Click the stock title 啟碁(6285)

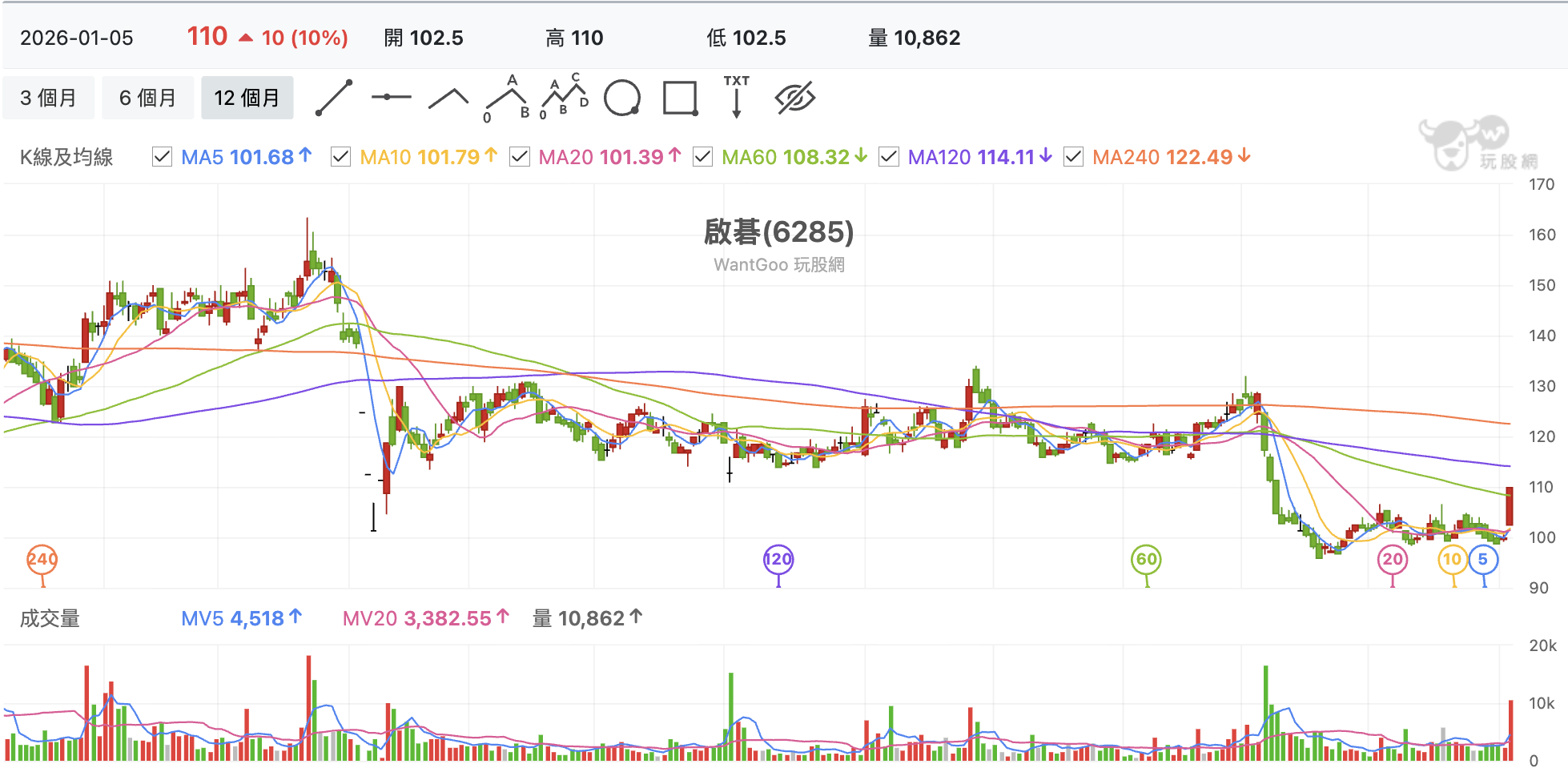778,232
